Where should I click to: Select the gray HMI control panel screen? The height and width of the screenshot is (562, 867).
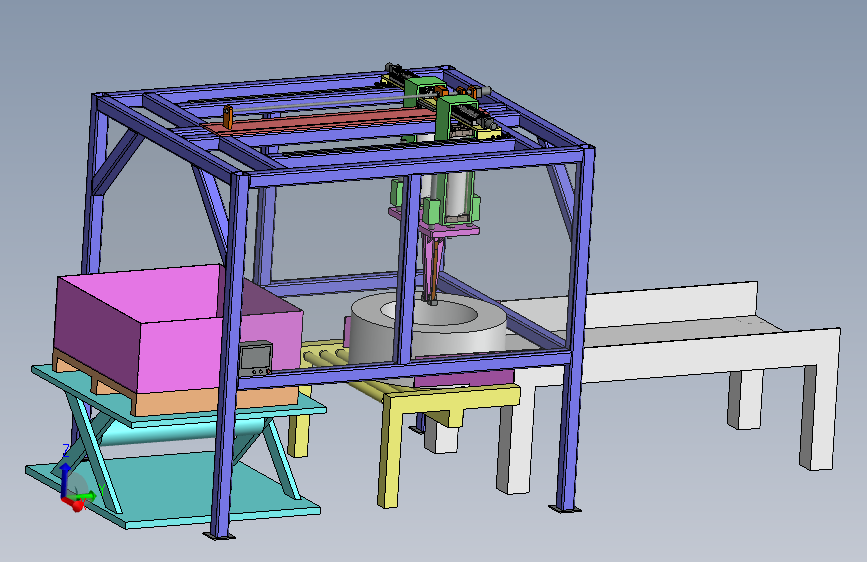(x=255, y=358)
